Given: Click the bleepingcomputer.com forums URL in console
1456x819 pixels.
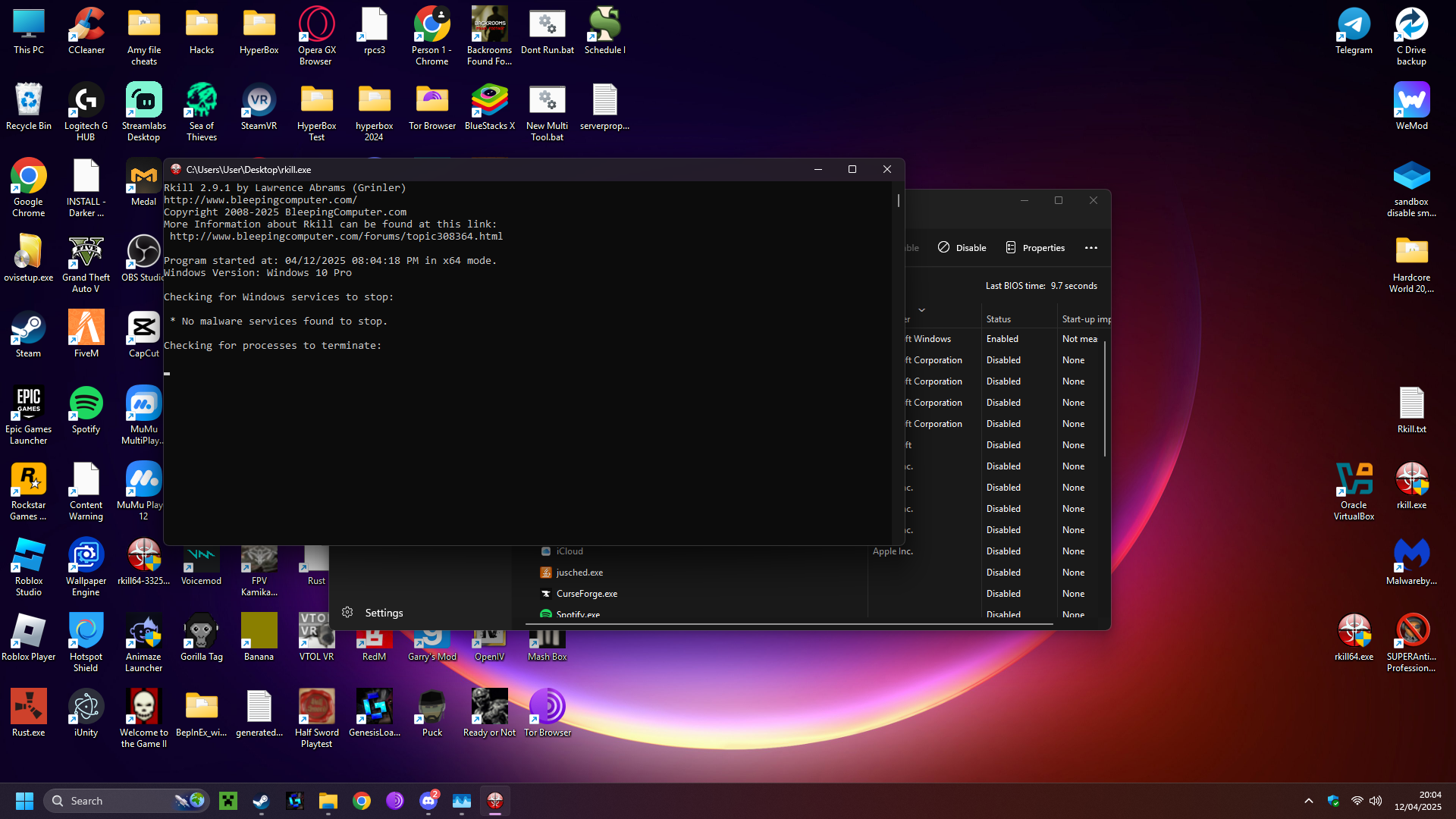Looking at the screenshot, I should point(336,237).
